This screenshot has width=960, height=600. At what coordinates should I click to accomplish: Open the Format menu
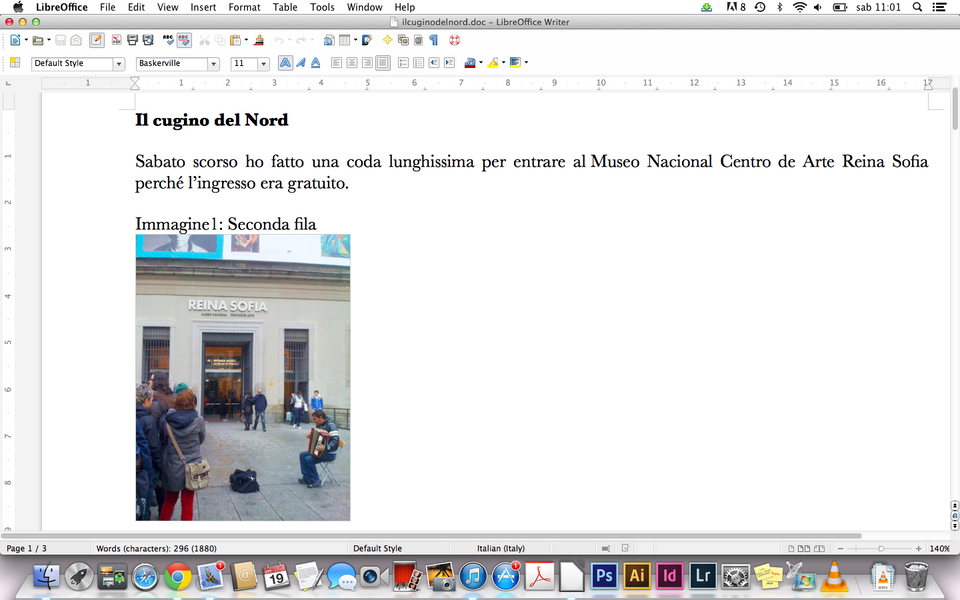pyautogui.click(x=244, y=7)
